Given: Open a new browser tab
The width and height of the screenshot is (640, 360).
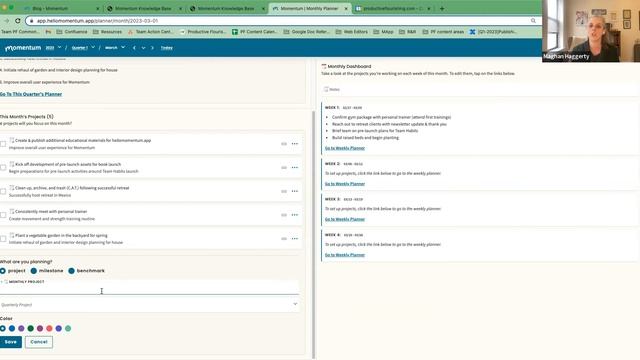Looking at the screenshot, I should [x=442, y=8].
